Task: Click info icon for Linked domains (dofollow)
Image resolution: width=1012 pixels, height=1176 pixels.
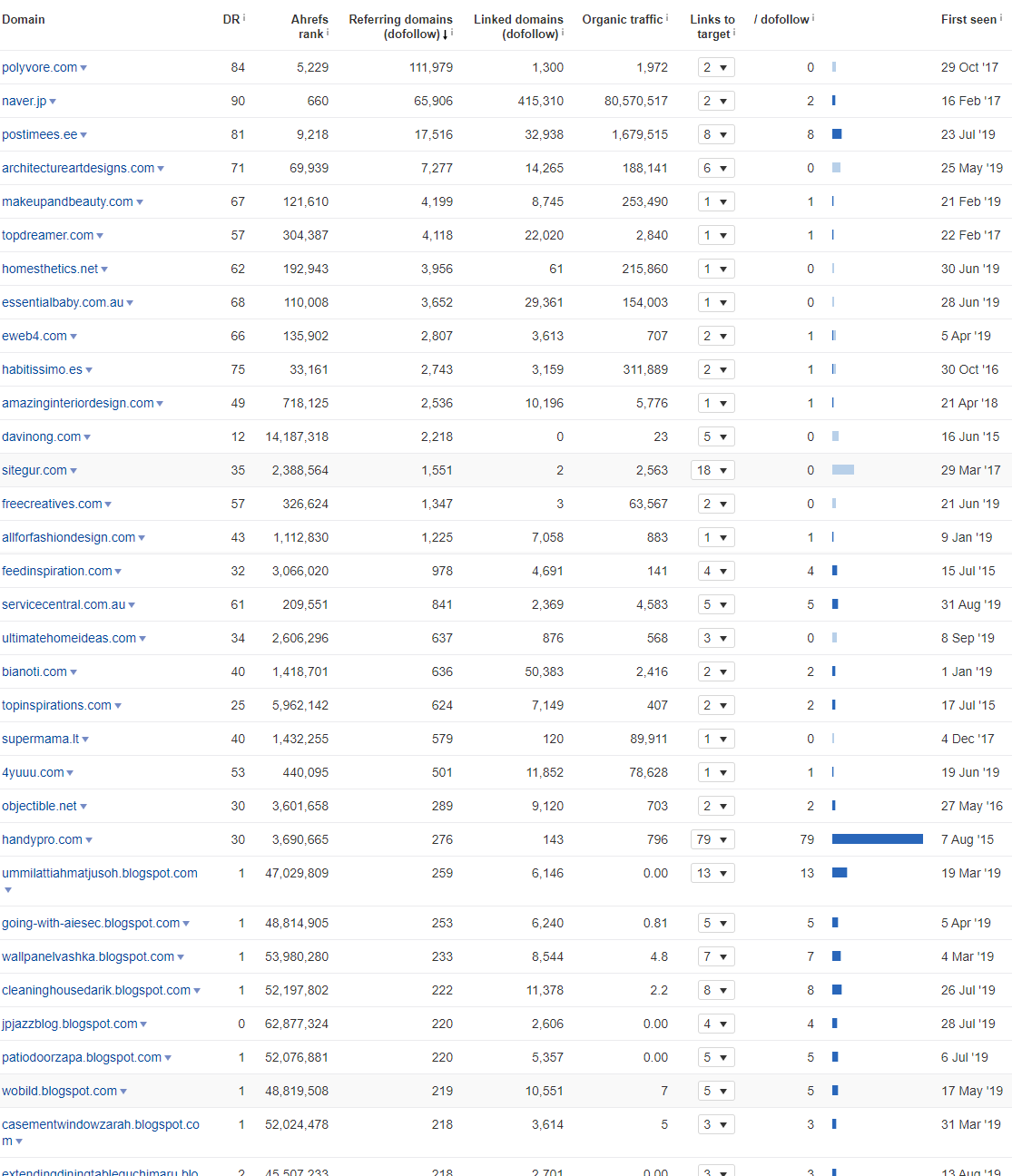Action: pos(563,32)
